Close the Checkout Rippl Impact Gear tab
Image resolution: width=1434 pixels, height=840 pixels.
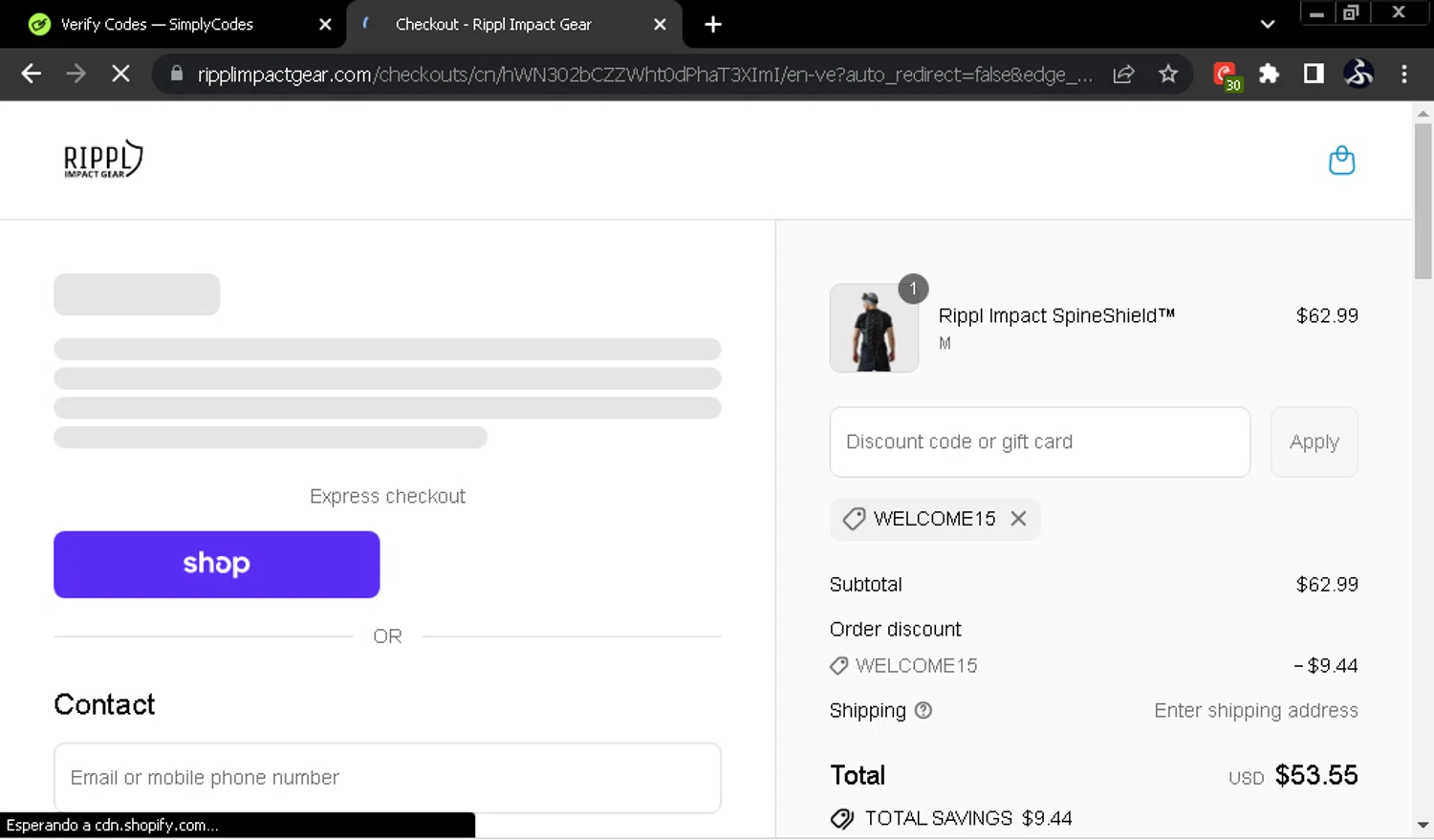coord(660,25)
